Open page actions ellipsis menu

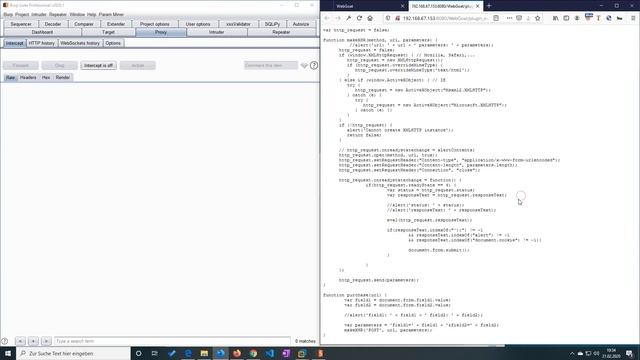(x=509, y=18)
